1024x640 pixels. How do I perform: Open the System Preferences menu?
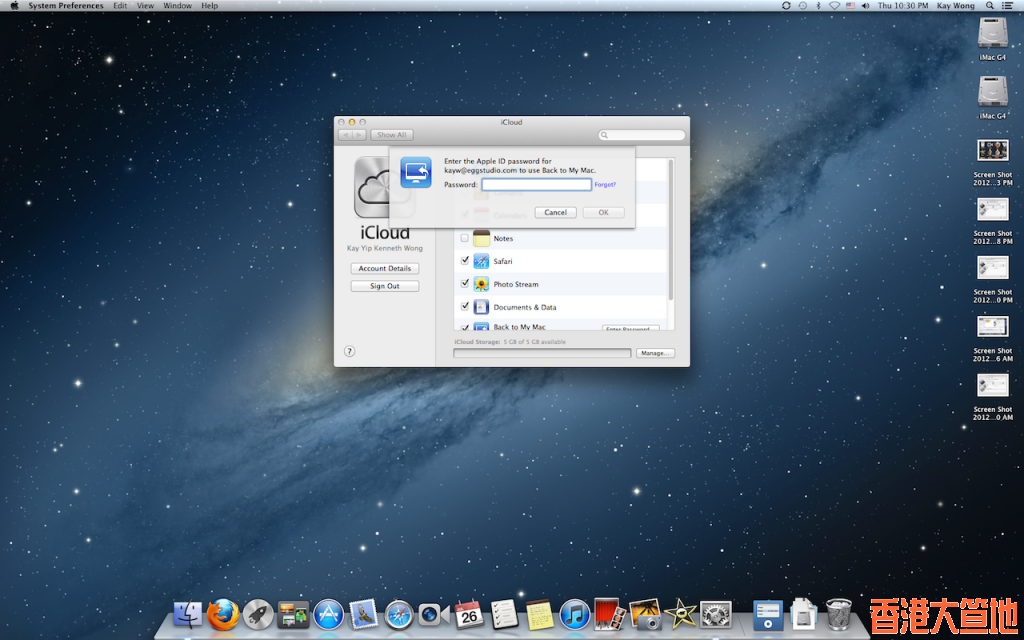(65, 6)
